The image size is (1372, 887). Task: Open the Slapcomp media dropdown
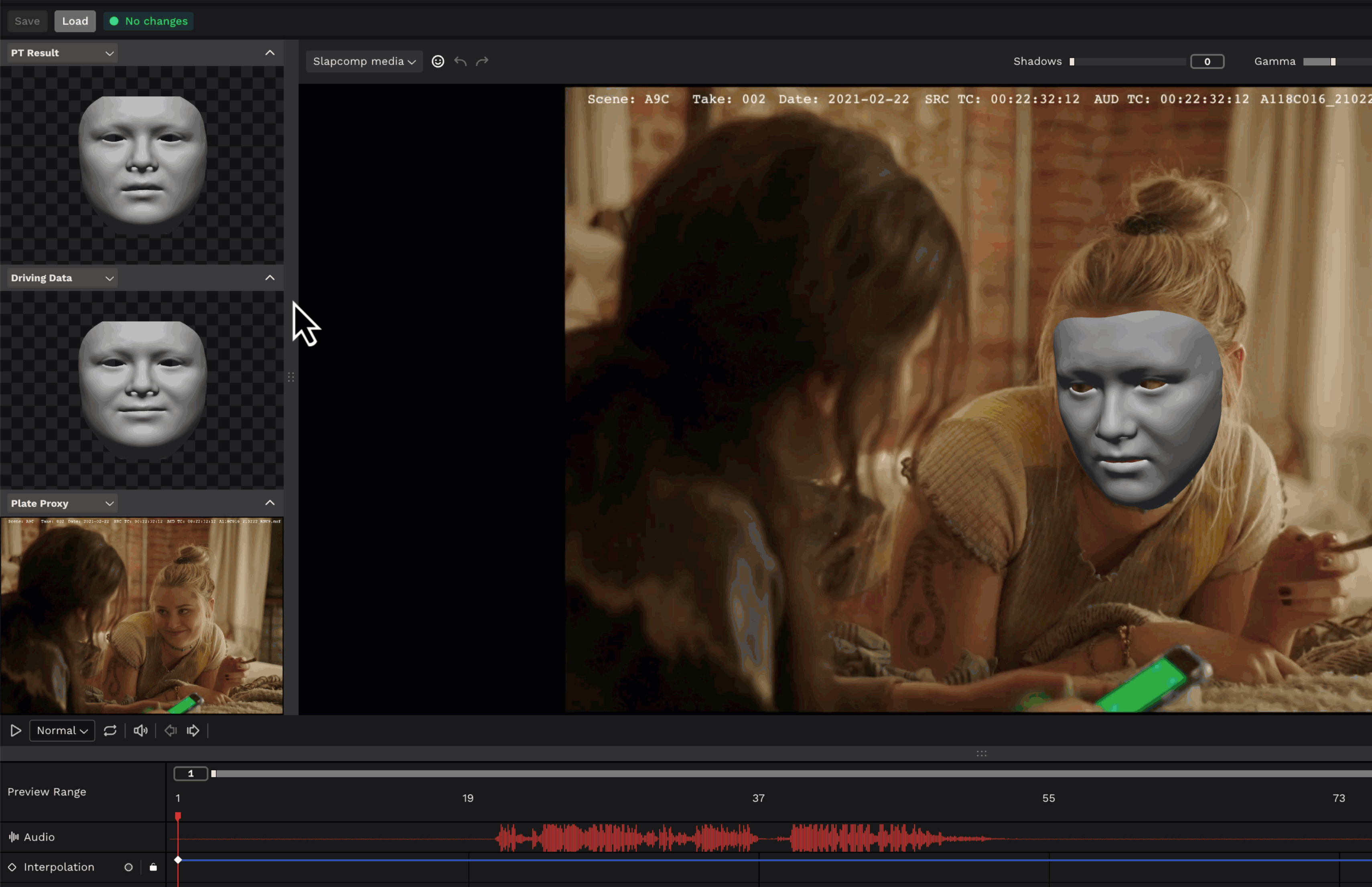tap(364, 61)
